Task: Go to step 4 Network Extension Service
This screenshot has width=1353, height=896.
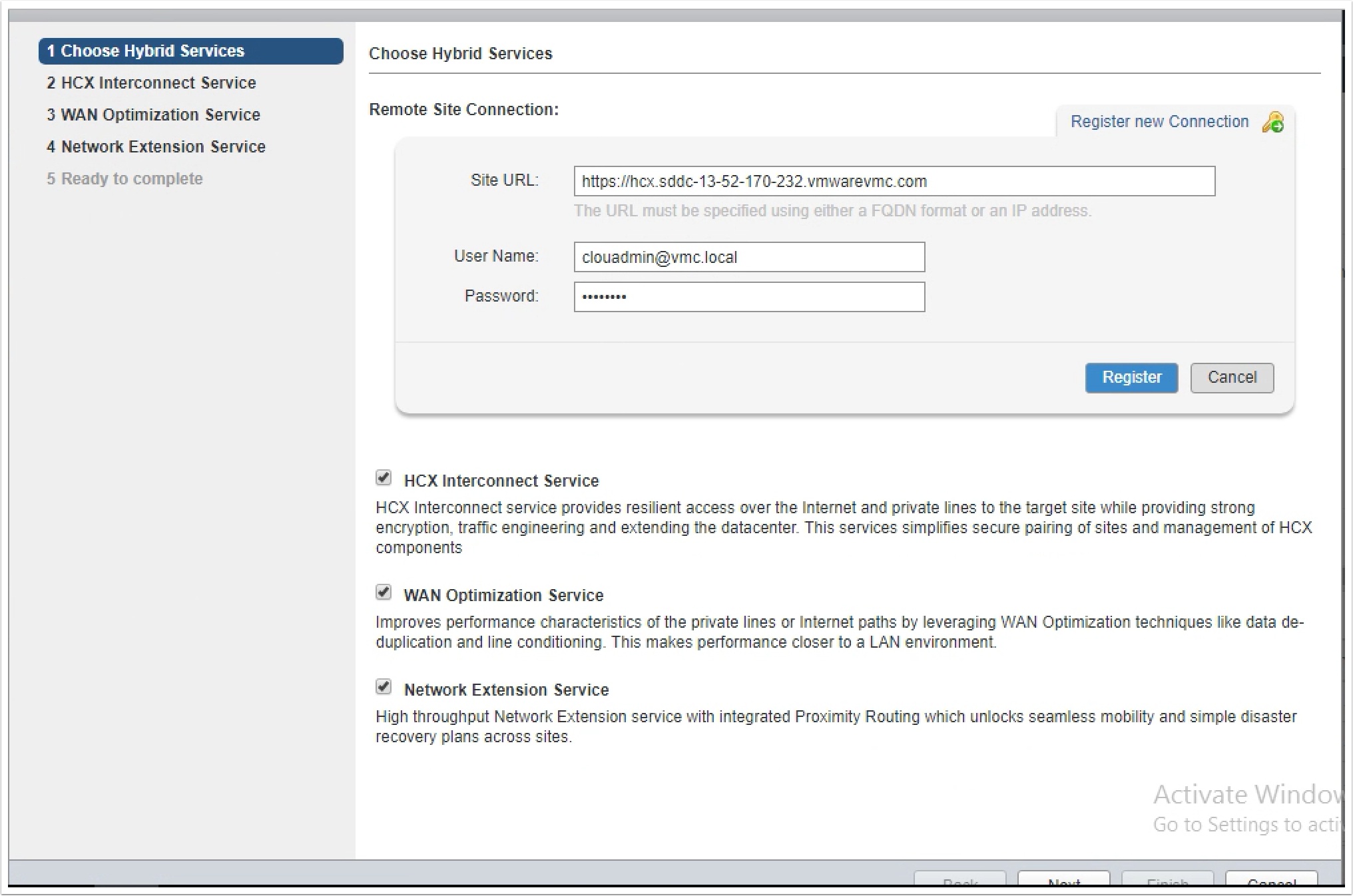Action: 156,147
